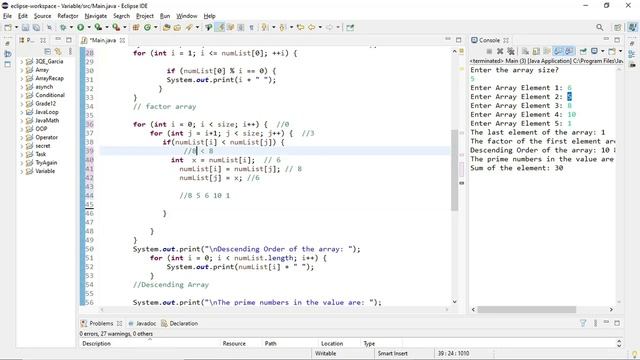Open the Problems view filter icon
The width and height of the screenshot is (640, 360).
583,323
